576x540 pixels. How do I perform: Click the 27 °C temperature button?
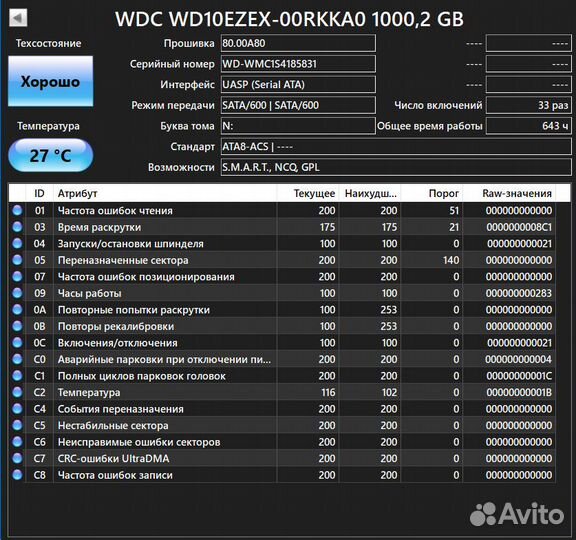click(x=50, y=155)
